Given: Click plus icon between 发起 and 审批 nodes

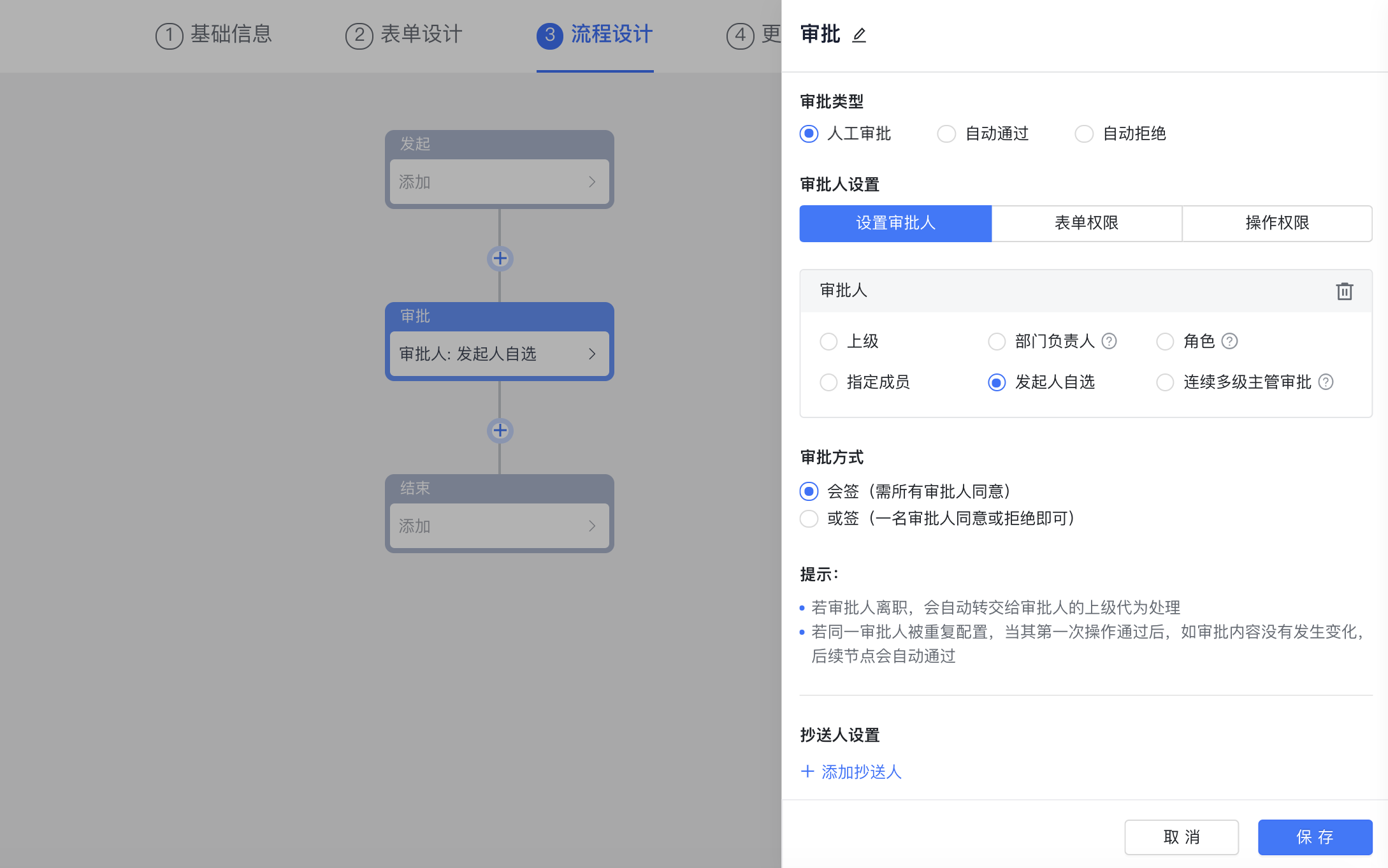Looking at the screenshot, I should pos(500,259).
